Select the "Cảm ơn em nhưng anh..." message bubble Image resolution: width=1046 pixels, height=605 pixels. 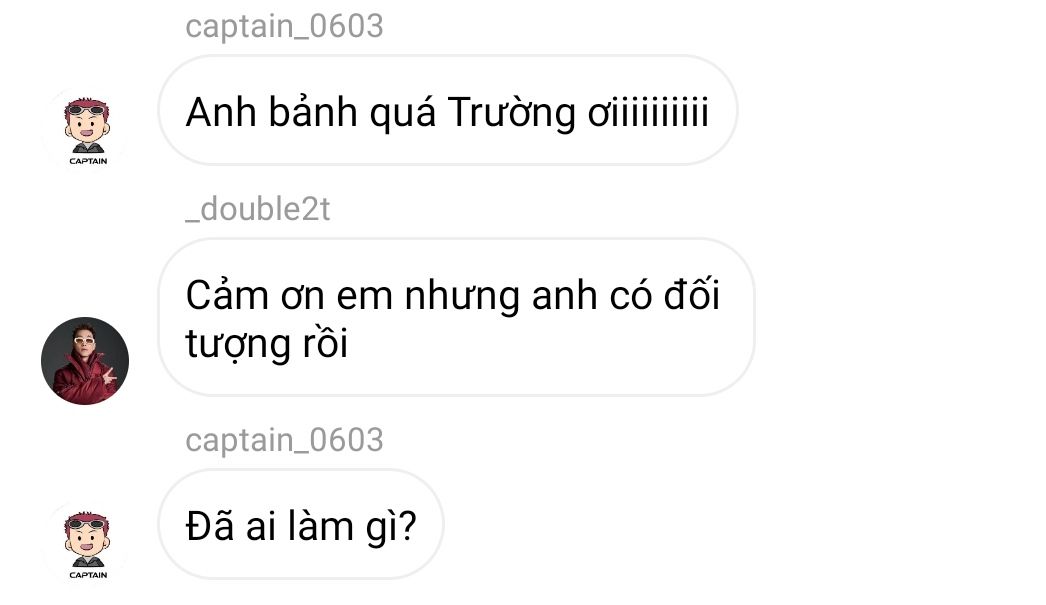[x=456, y=318]
